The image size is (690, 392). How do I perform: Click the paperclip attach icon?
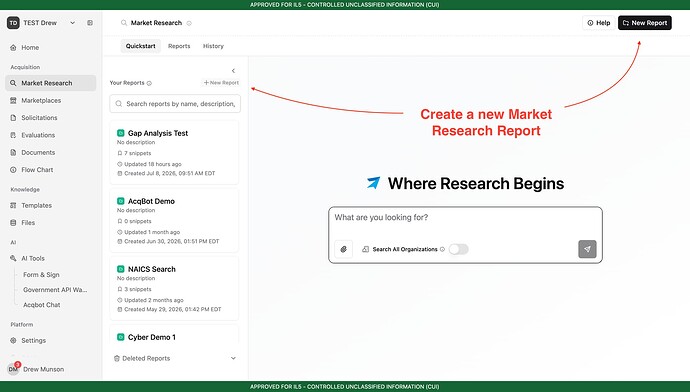344,249
